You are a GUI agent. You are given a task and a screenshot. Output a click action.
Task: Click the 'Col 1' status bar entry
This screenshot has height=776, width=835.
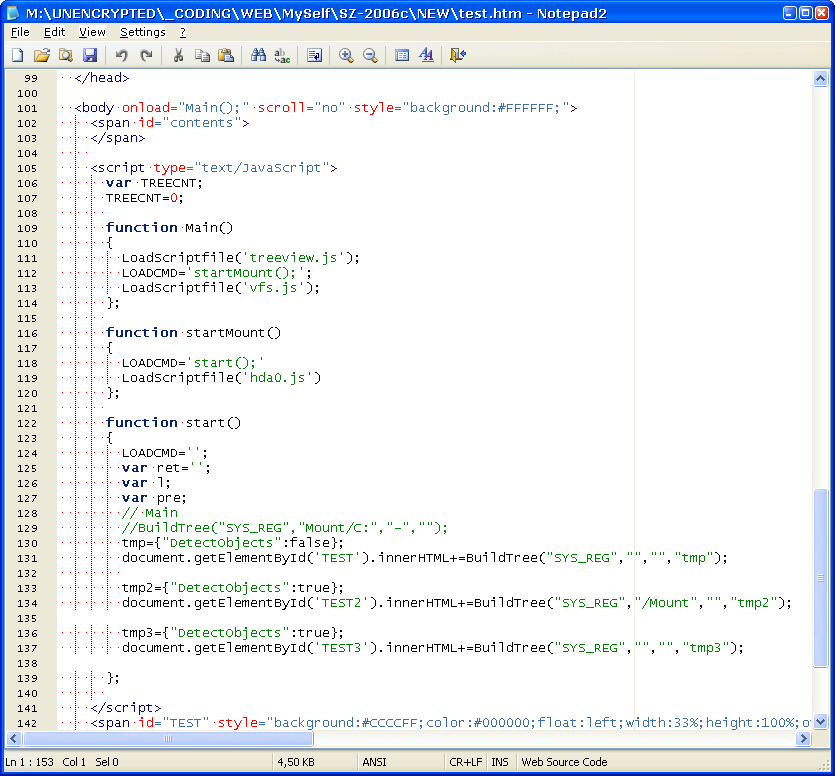click(74, 762)
